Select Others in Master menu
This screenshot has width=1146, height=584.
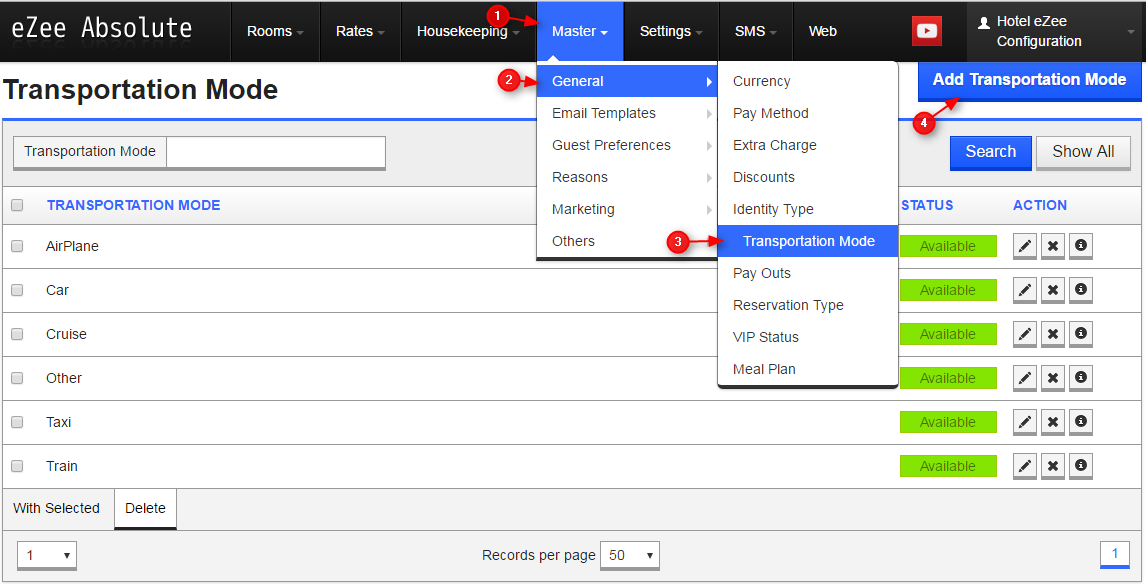626,241
